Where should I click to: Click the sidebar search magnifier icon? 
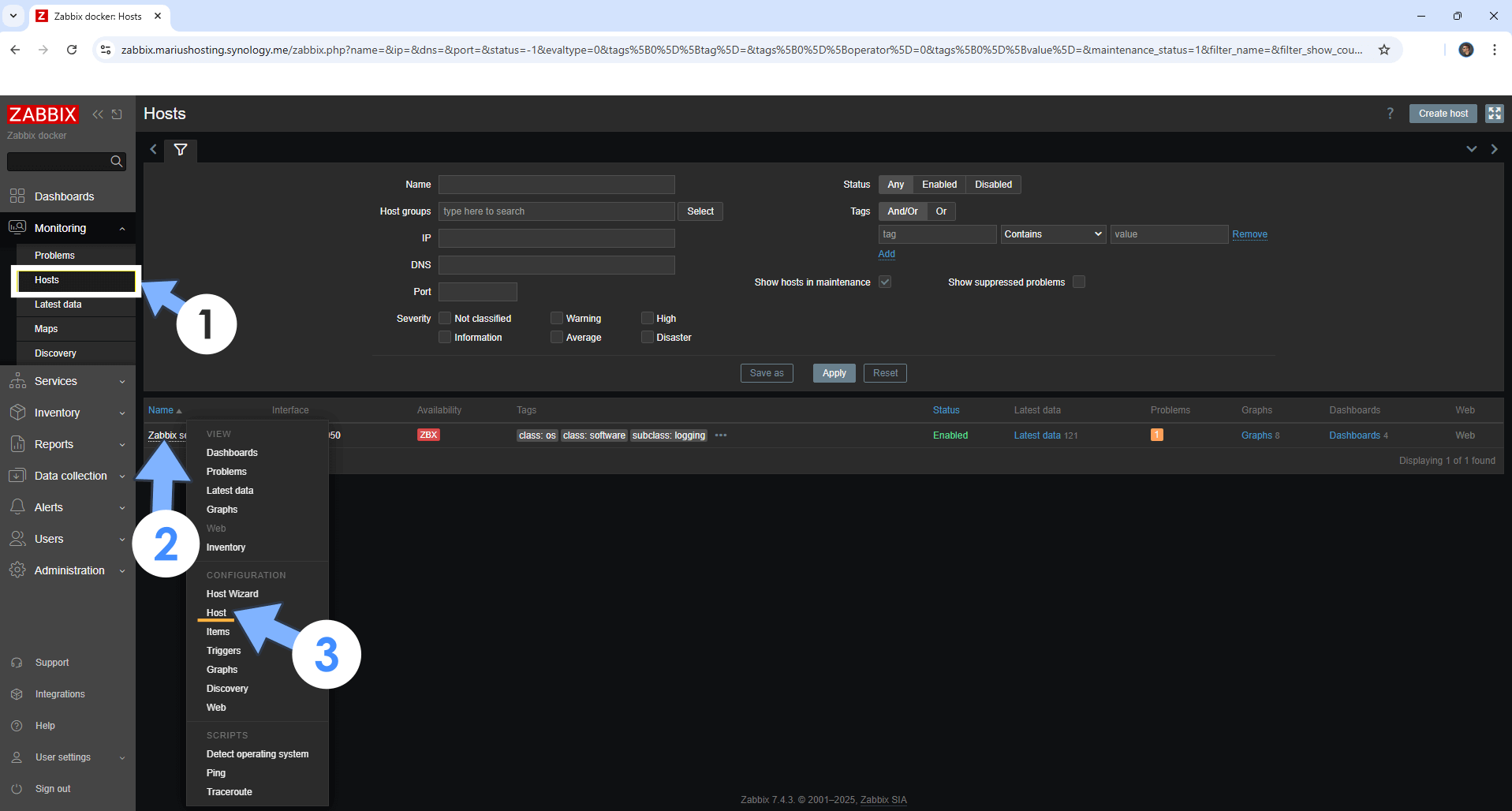coord(117,162)
